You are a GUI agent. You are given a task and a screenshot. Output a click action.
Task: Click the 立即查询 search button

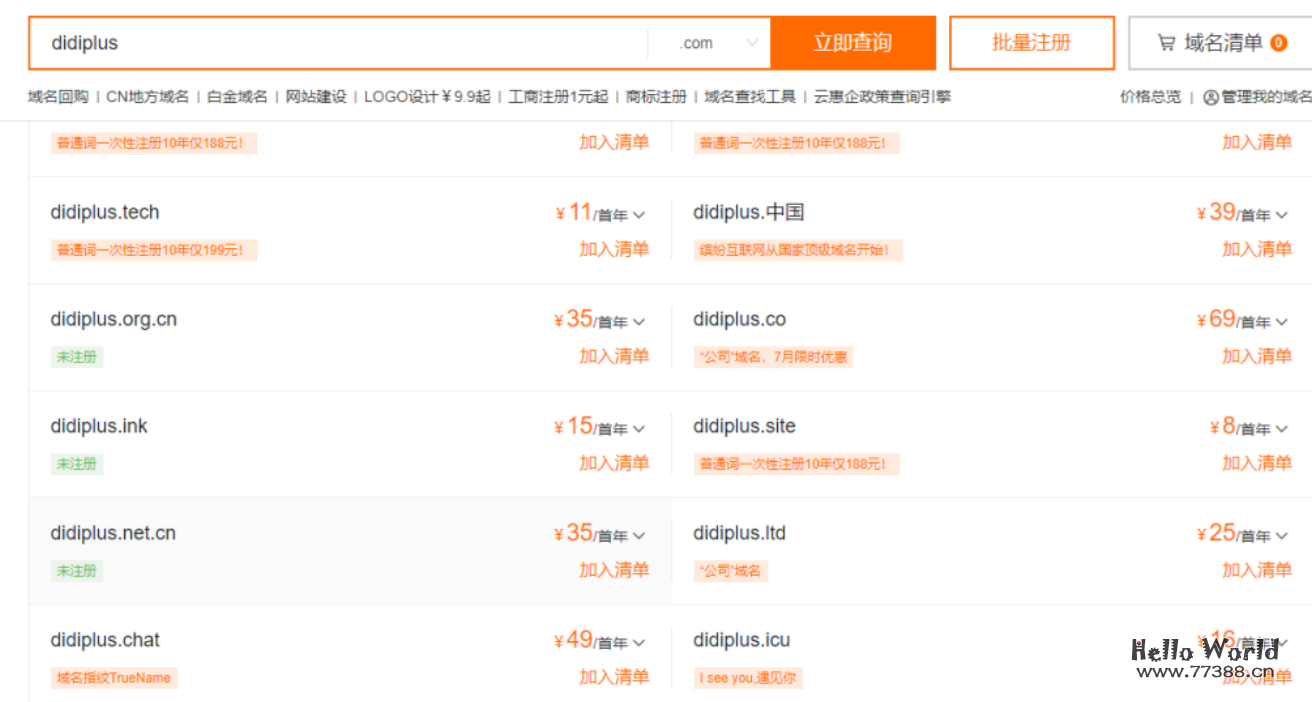tap(853, 42)
